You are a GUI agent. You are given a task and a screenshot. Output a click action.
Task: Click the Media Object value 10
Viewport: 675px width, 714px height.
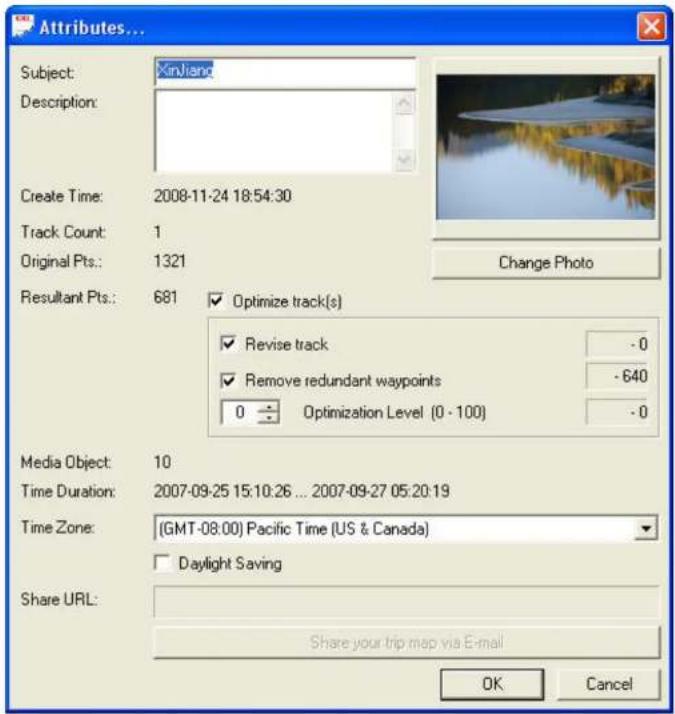[x=162, y=462]
